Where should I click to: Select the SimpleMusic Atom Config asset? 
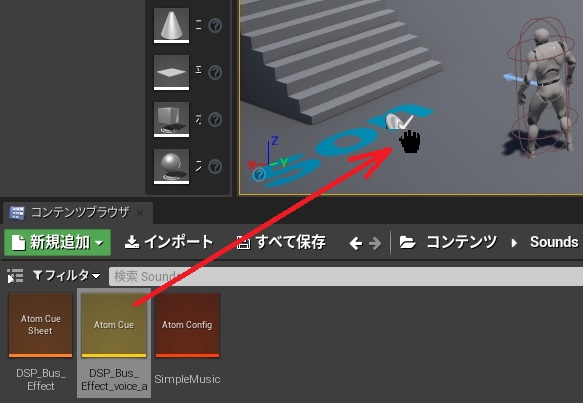click(187, 339)
